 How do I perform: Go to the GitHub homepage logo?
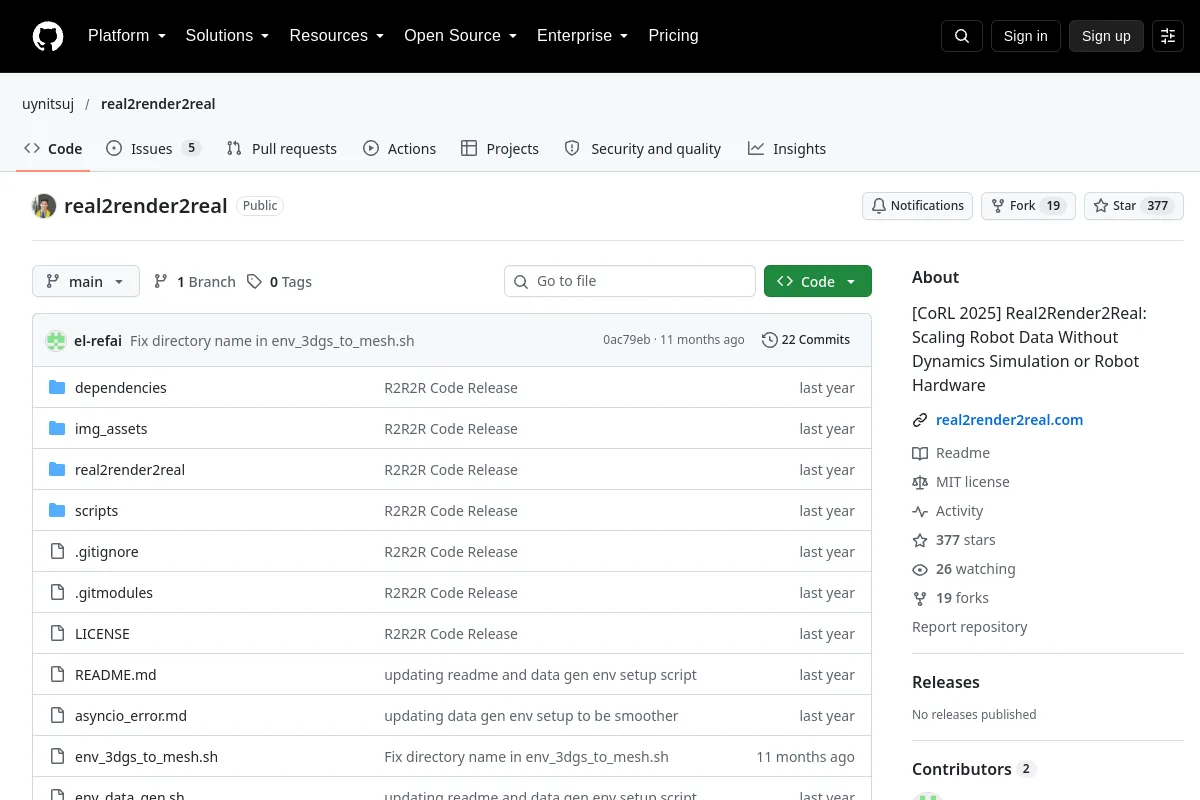click(x=48, y=36)
